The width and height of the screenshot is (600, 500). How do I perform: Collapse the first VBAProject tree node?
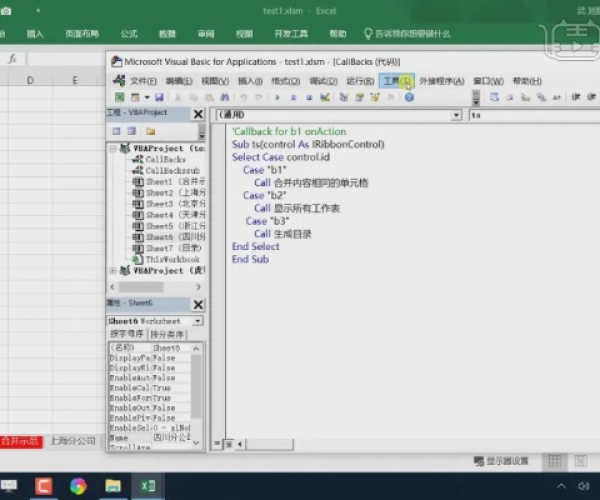(x=113, y=148)
